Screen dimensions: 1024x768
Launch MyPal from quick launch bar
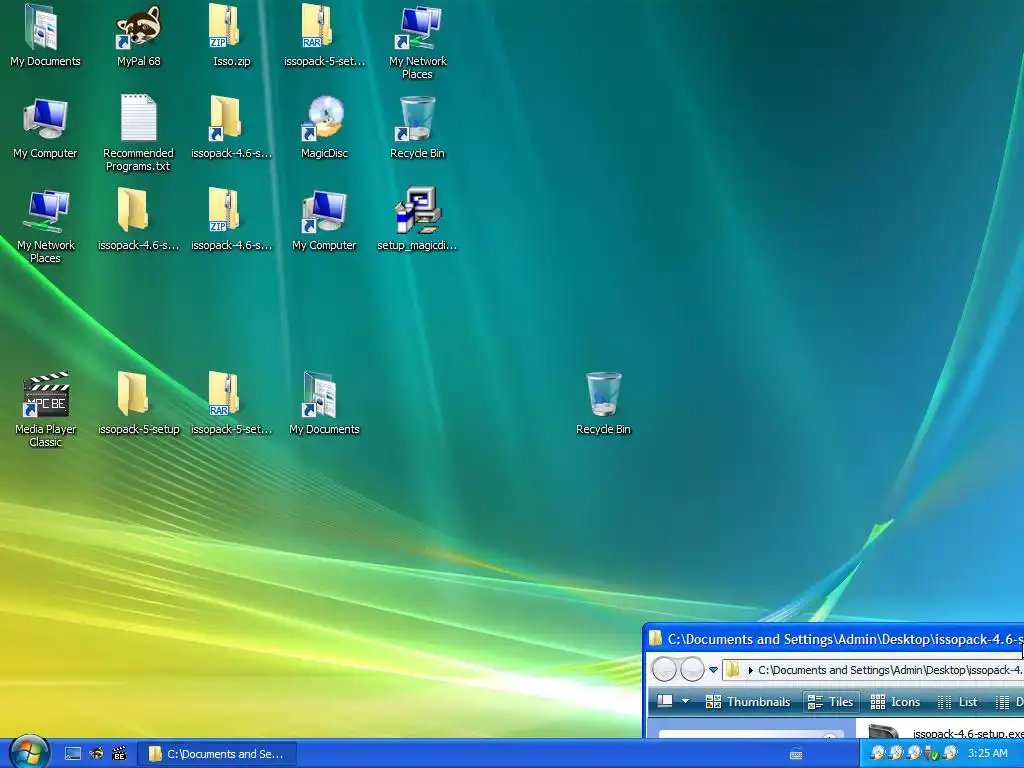pyautogui.click(x=96, y=754)
